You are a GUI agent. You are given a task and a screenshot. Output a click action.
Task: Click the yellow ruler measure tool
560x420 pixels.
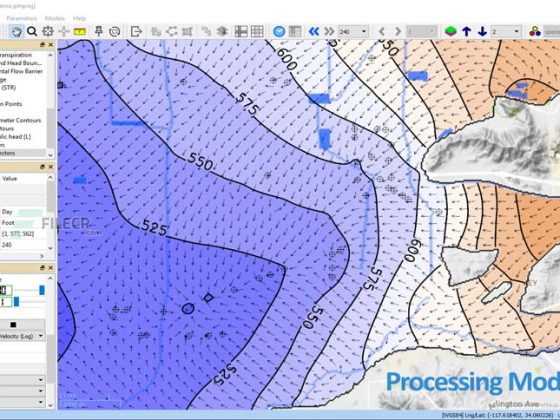point(80,31)
